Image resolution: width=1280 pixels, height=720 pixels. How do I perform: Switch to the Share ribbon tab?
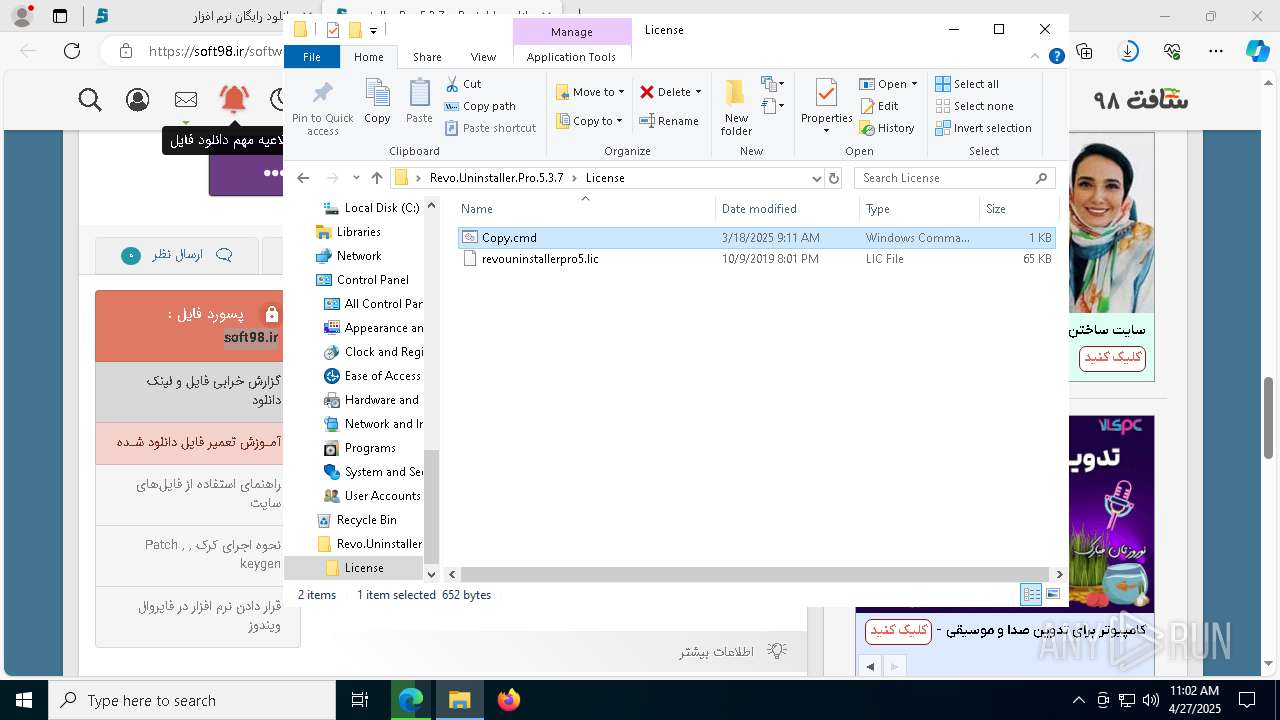(x=427, y=57)
